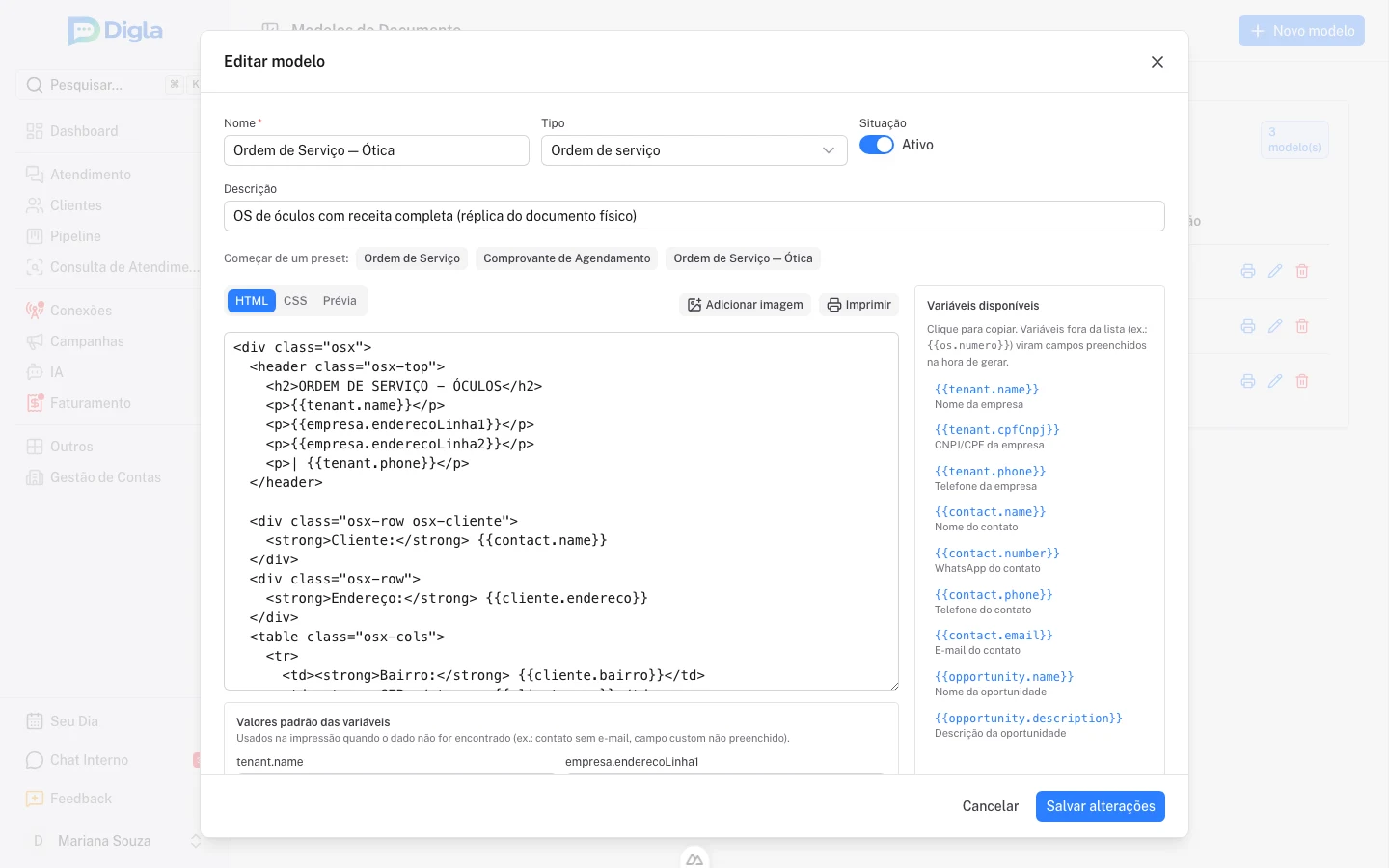Click the Descrição input field
The image size is (1389, 868).
[694, 216]
